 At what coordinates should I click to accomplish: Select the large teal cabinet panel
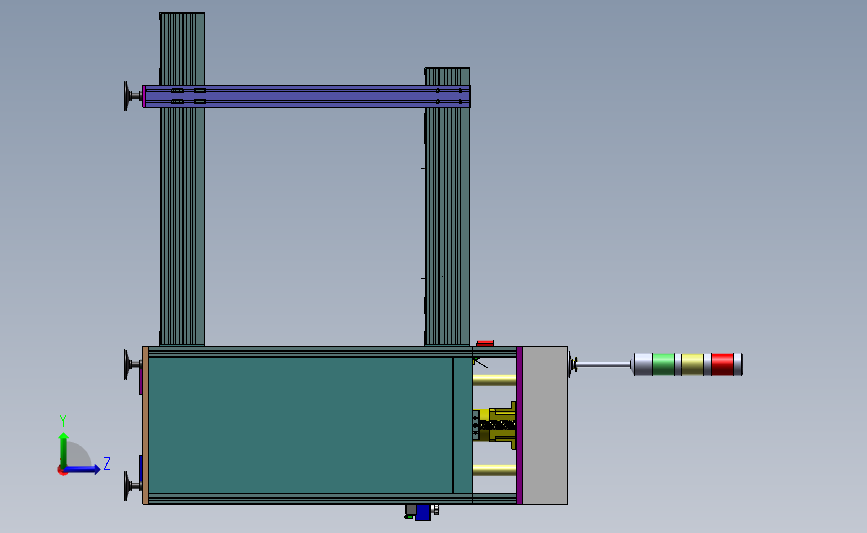(x=300, y=425)
